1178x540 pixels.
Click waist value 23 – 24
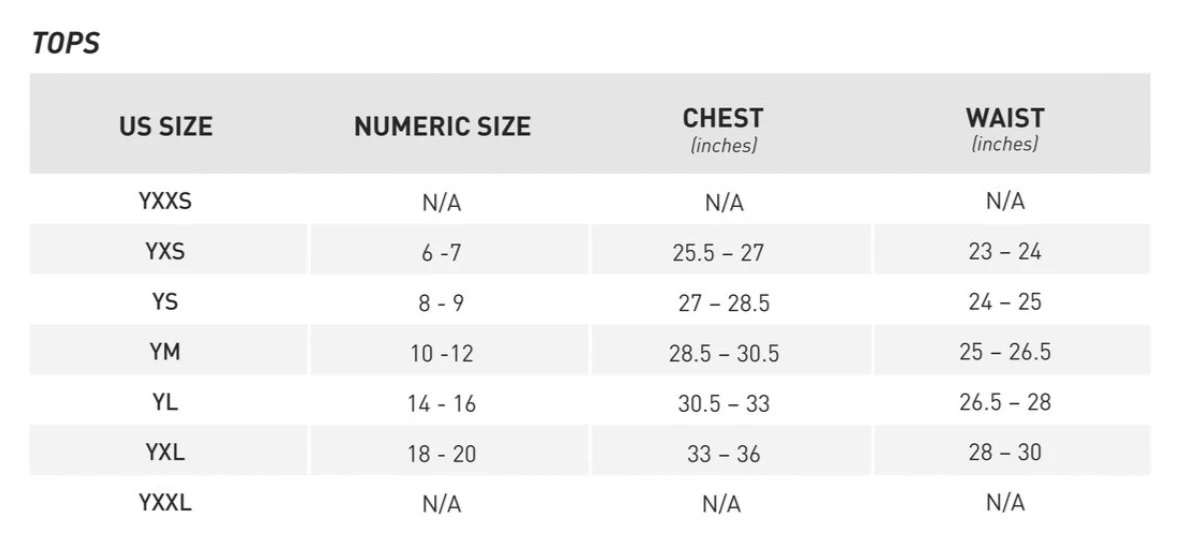click(x=1005, y=251)
